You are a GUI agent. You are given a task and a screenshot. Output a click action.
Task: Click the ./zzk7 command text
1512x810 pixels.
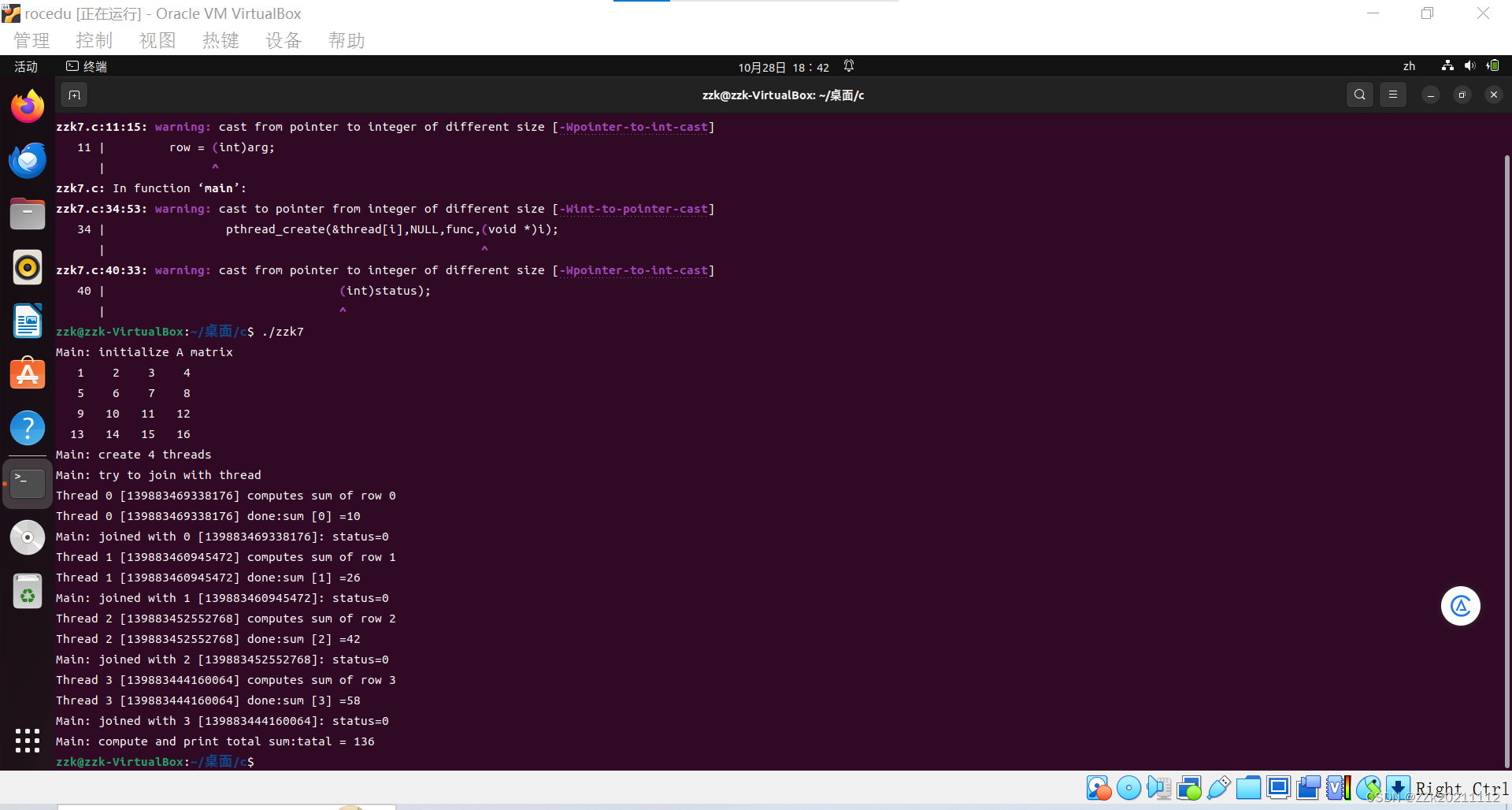(x=283, y=332)
